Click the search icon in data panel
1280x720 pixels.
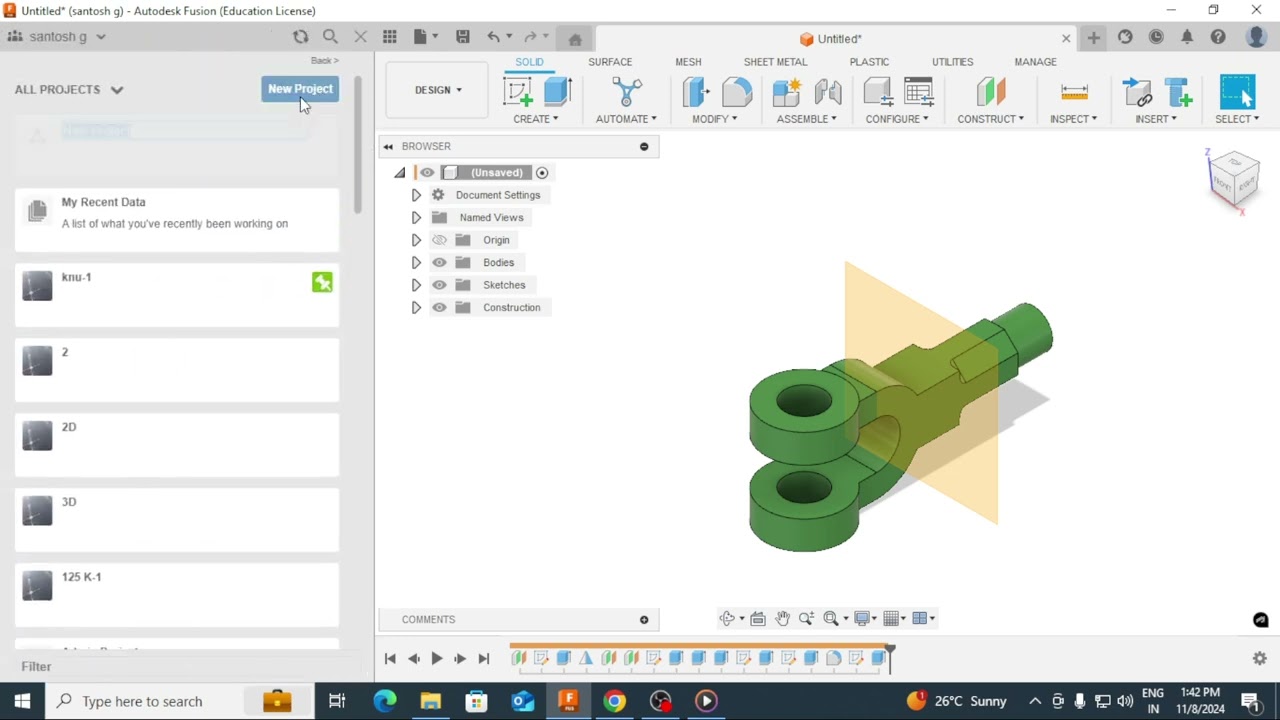[330, 37]
